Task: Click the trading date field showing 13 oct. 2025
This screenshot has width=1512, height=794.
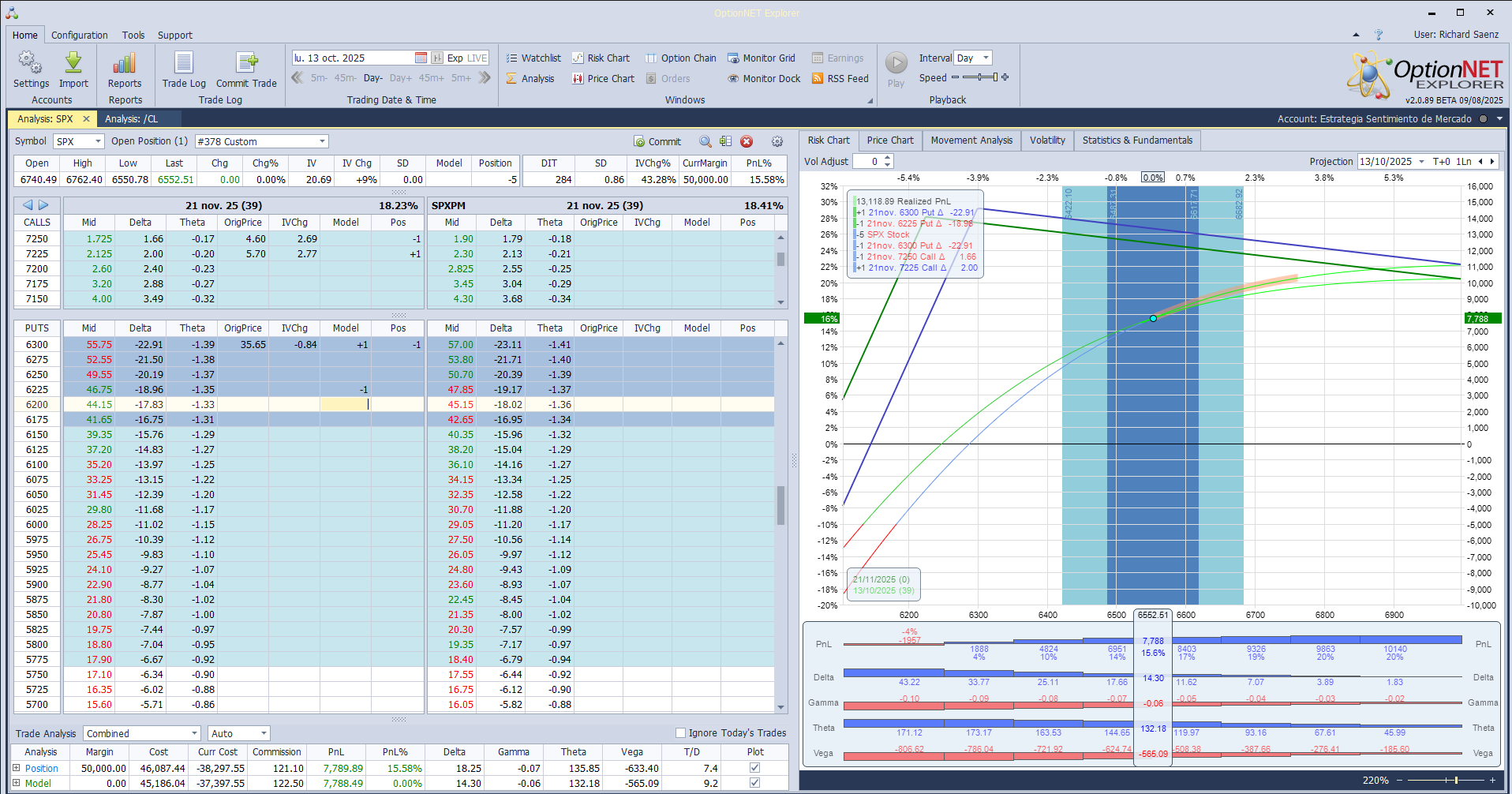Action: pos(353,58)
